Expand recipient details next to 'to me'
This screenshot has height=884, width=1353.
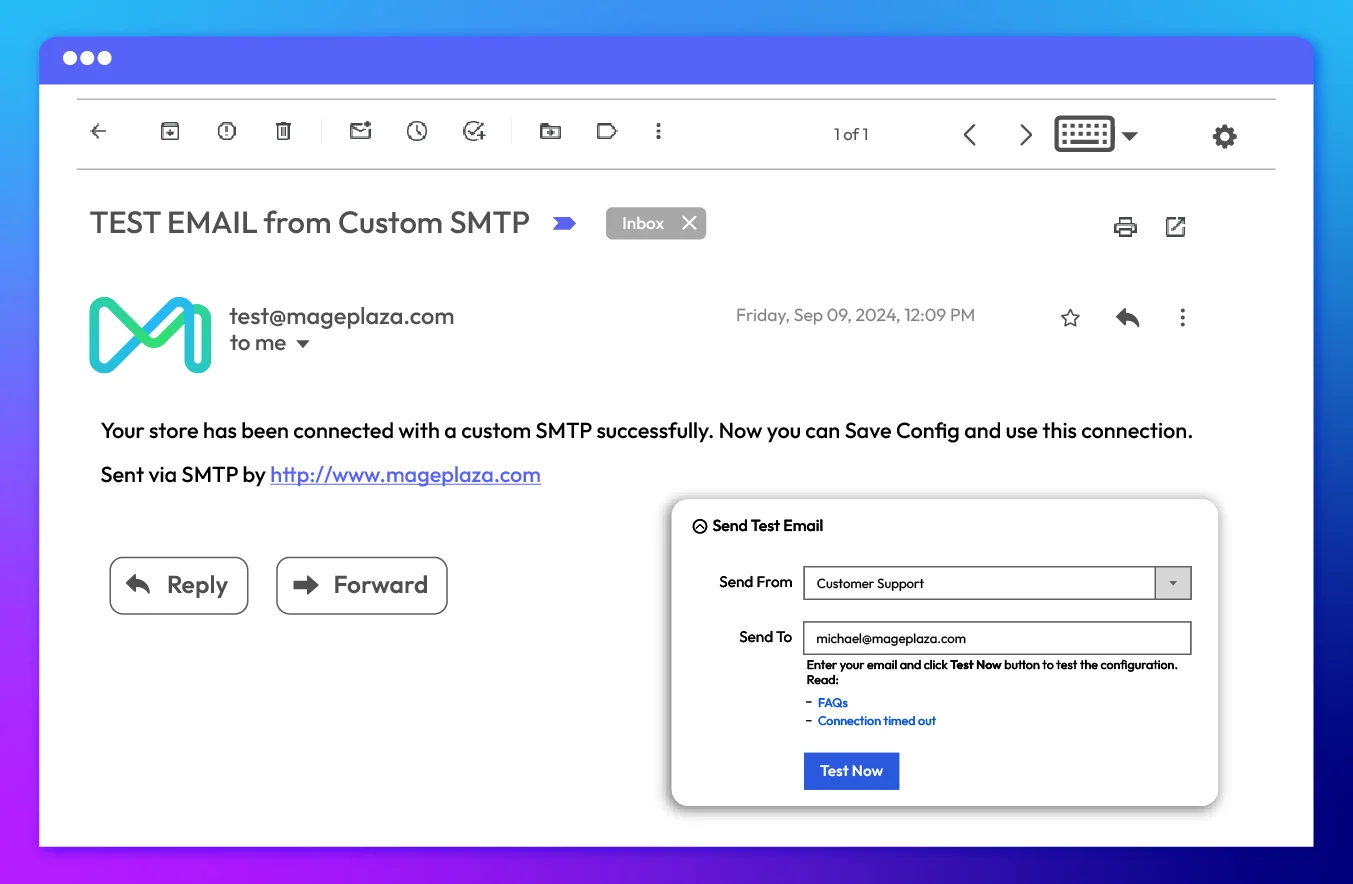pos(303,345)
